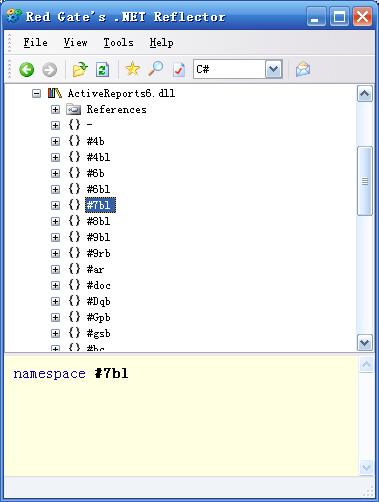Open the Tools menu
The height and width of the screenshot is (502, 379).
(118, 43)
